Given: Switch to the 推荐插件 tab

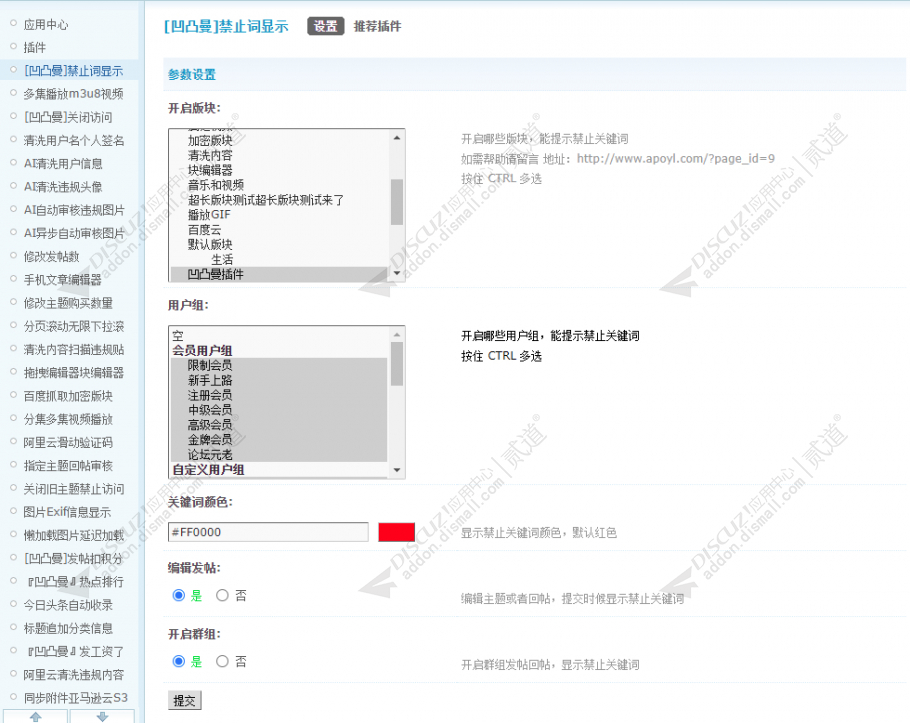Looking at the screenshot, I should (377, 26).
